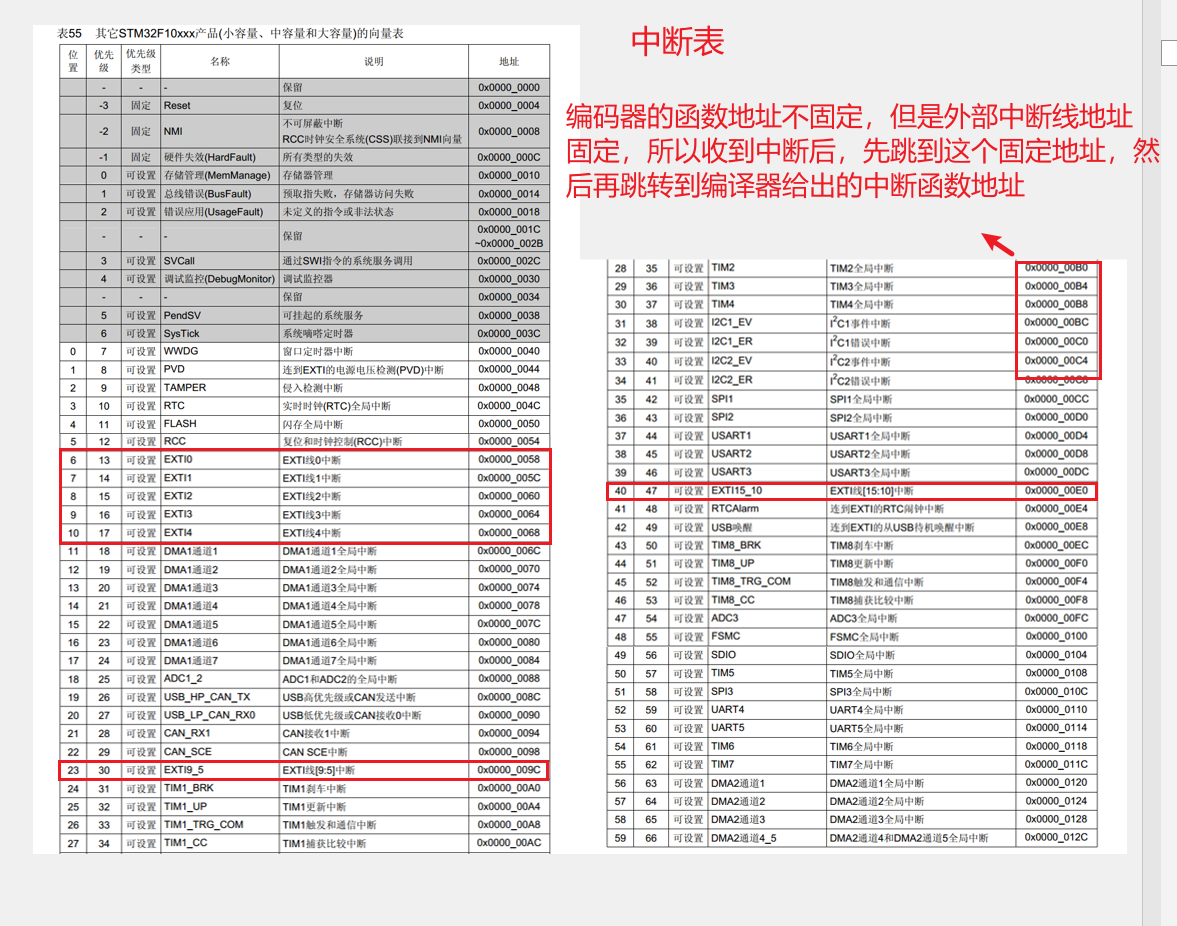This screenshot has height=926, width=1177.
Task: Select the 'TIM1_BRK' cell
Action: (220, 788)
